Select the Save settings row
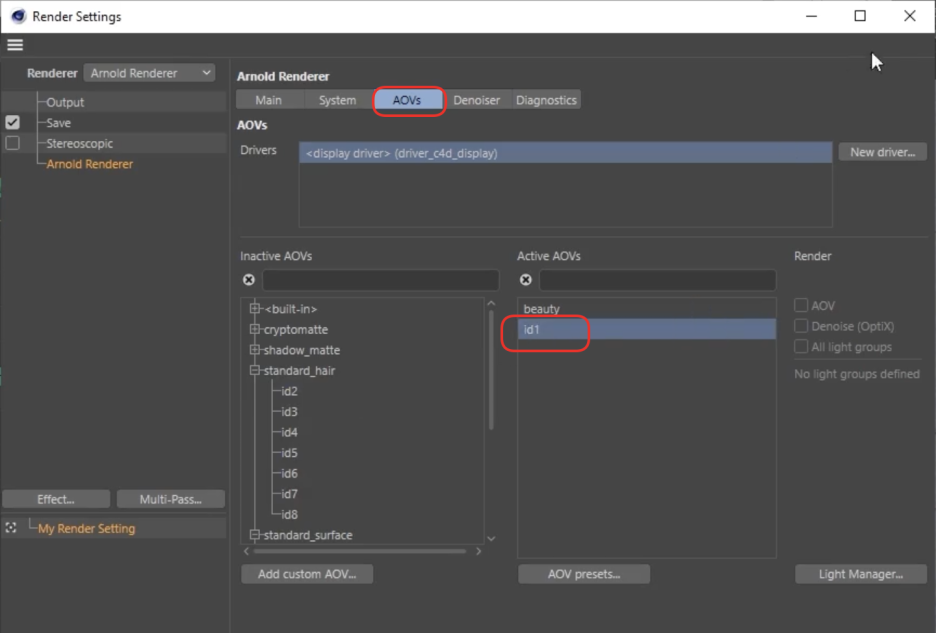The width and height of the screenshot is (936, 633). 58,122
